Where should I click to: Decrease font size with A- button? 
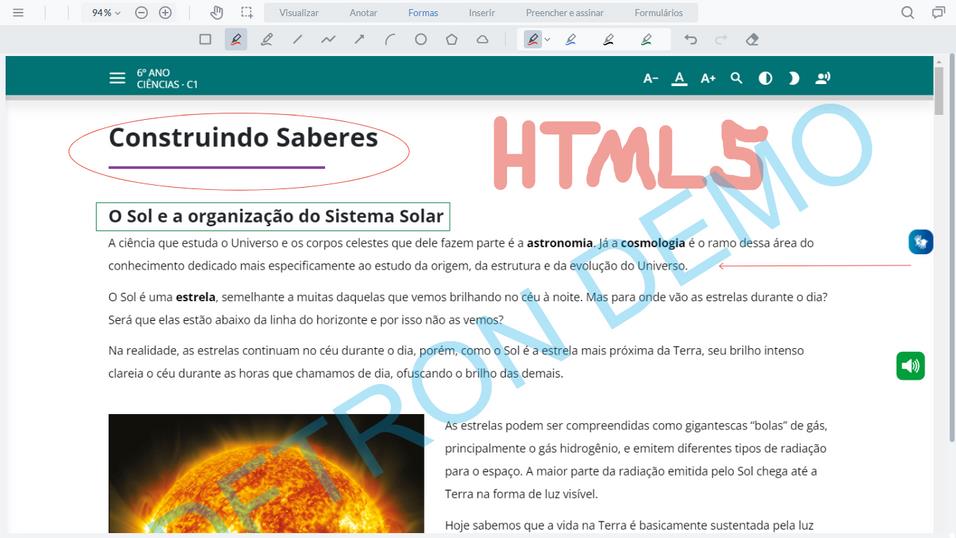pos(650,78)
